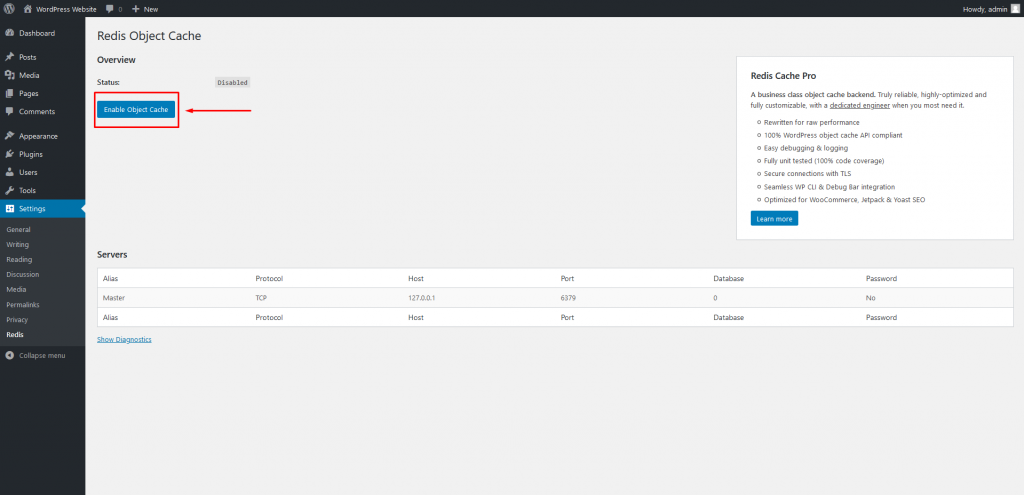
Task: Click the Settings sliders icon
Action: tap(9, 209)
